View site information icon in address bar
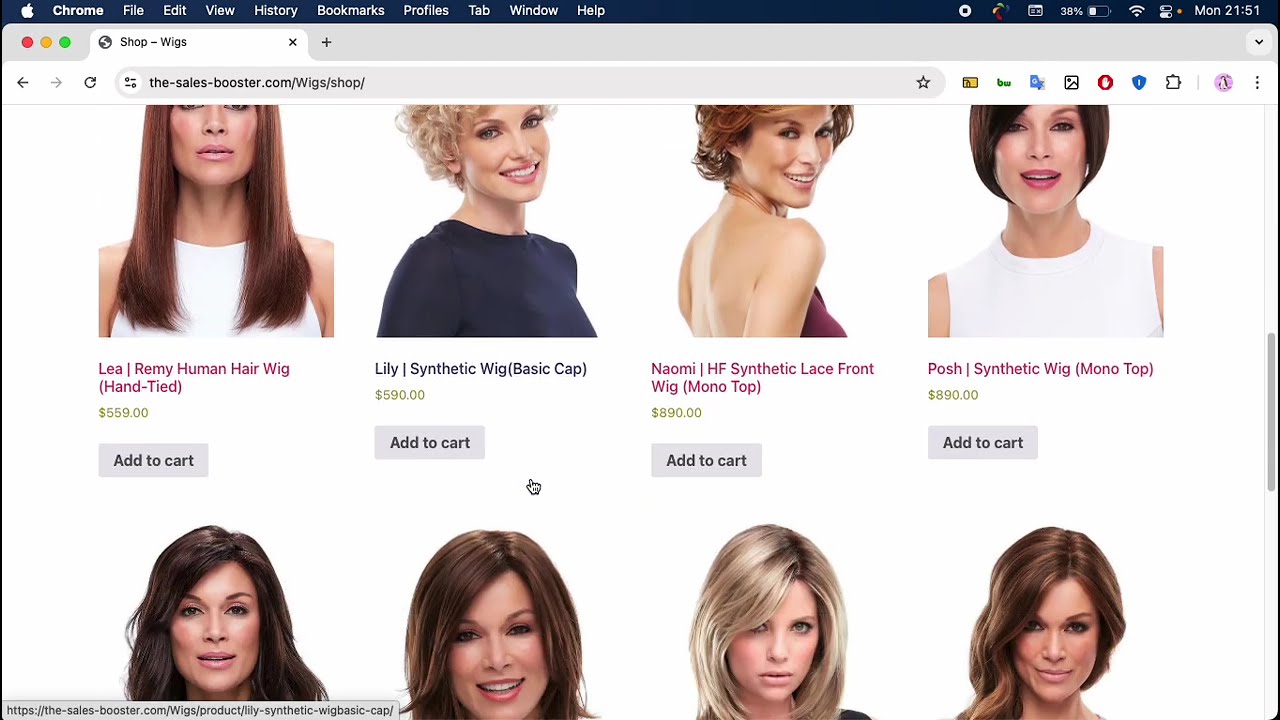This screenshot has width=1280, height=720. pos(130,83)
